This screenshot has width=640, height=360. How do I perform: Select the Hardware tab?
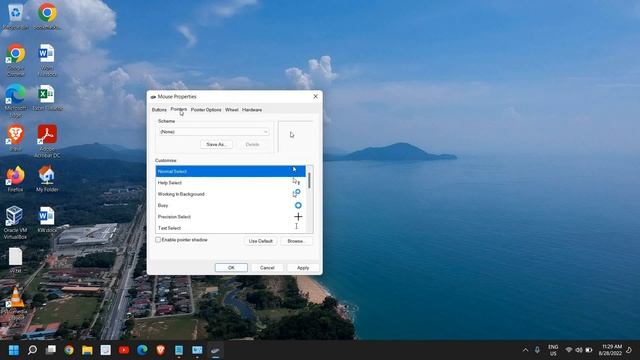click(252, 110)
